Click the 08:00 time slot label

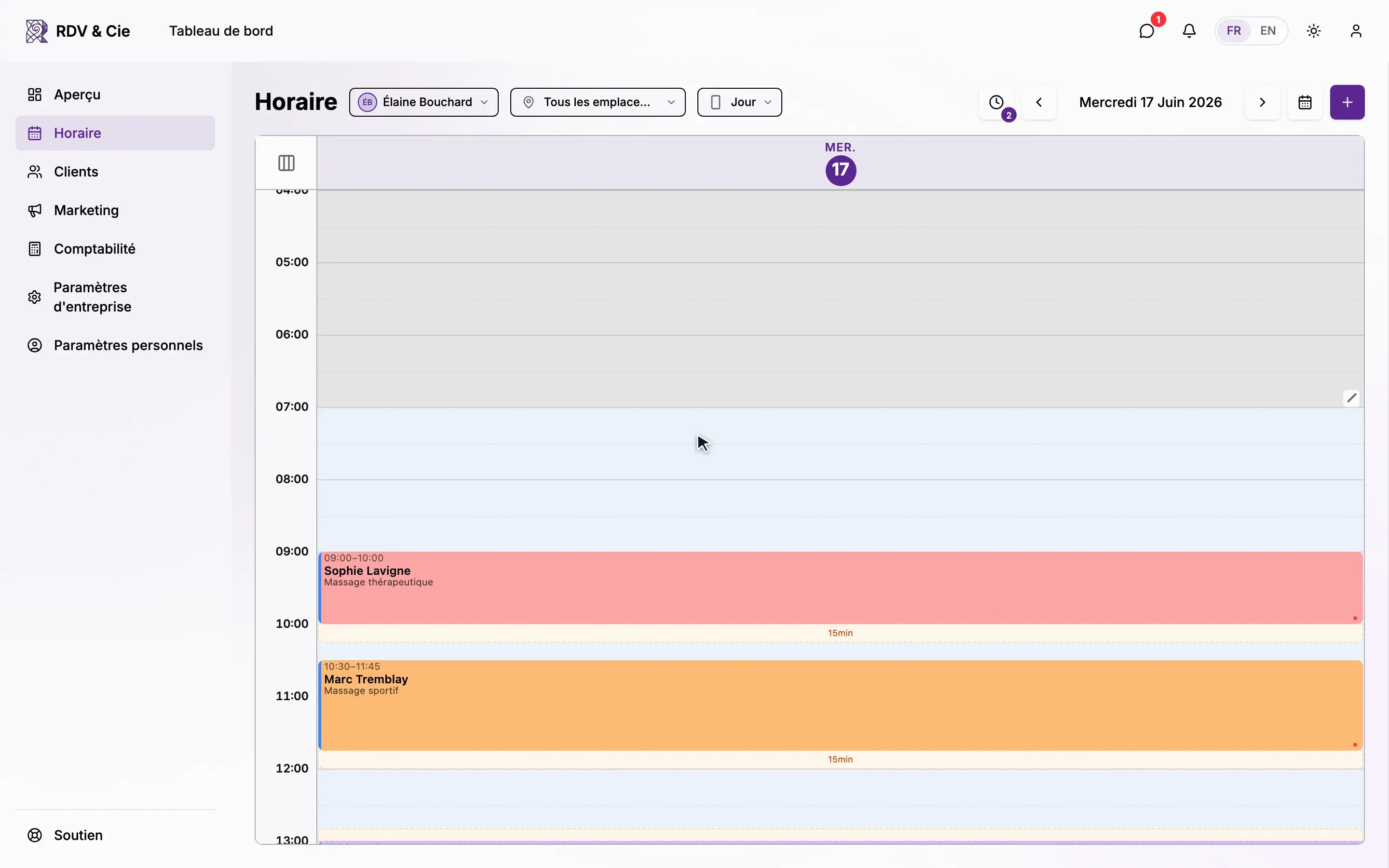pyautogui.click(x=292, y=479)
